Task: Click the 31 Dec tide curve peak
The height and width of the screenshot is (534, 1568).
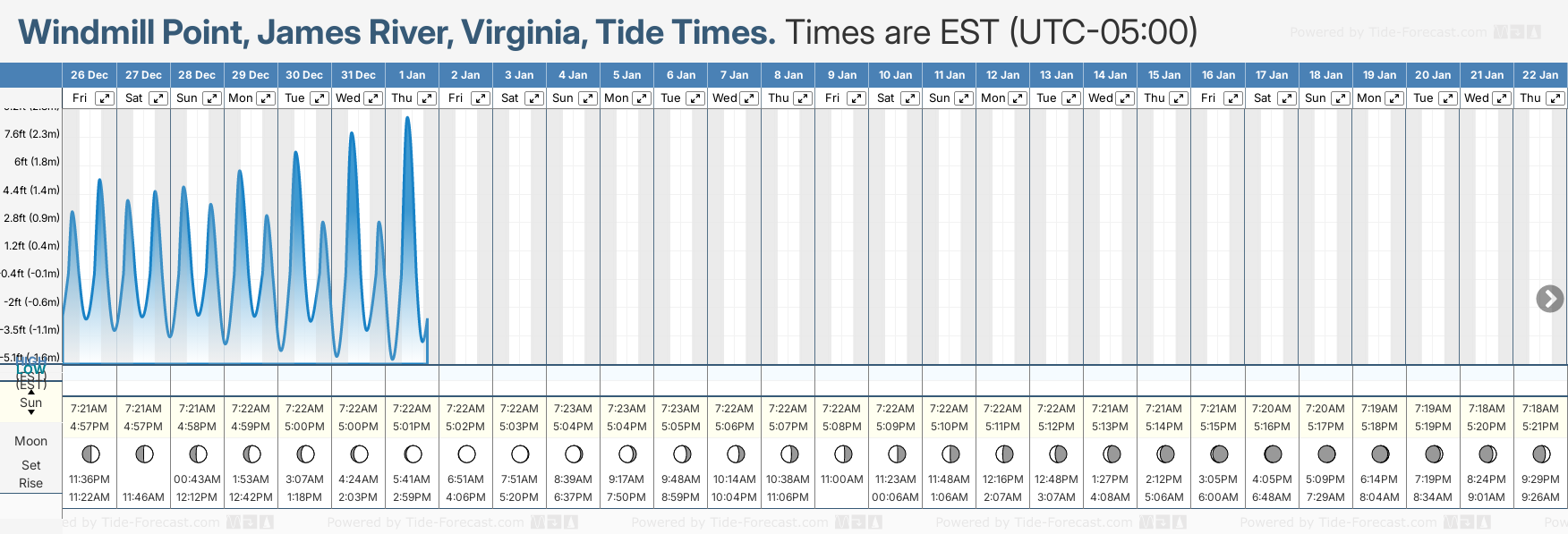Action: click(x=352, y=133)
